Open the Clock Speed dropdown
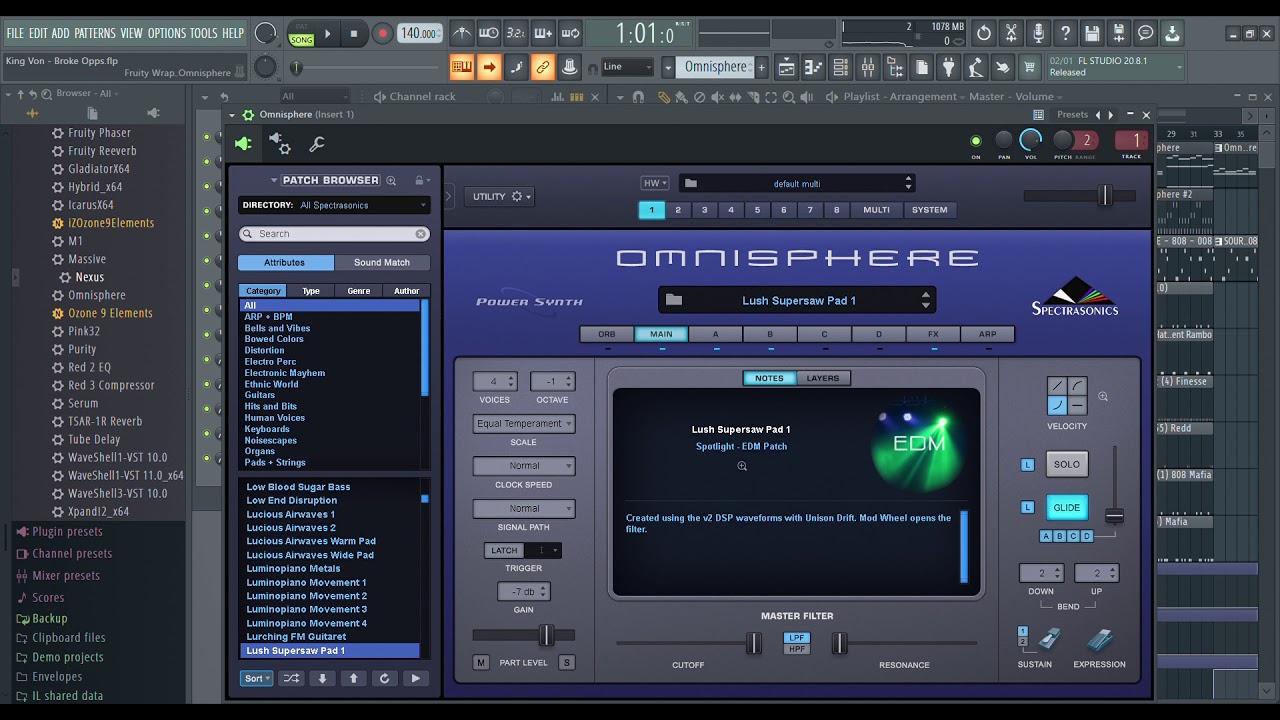Viewport: 1280px width, 720px height. tap(524, 466)
